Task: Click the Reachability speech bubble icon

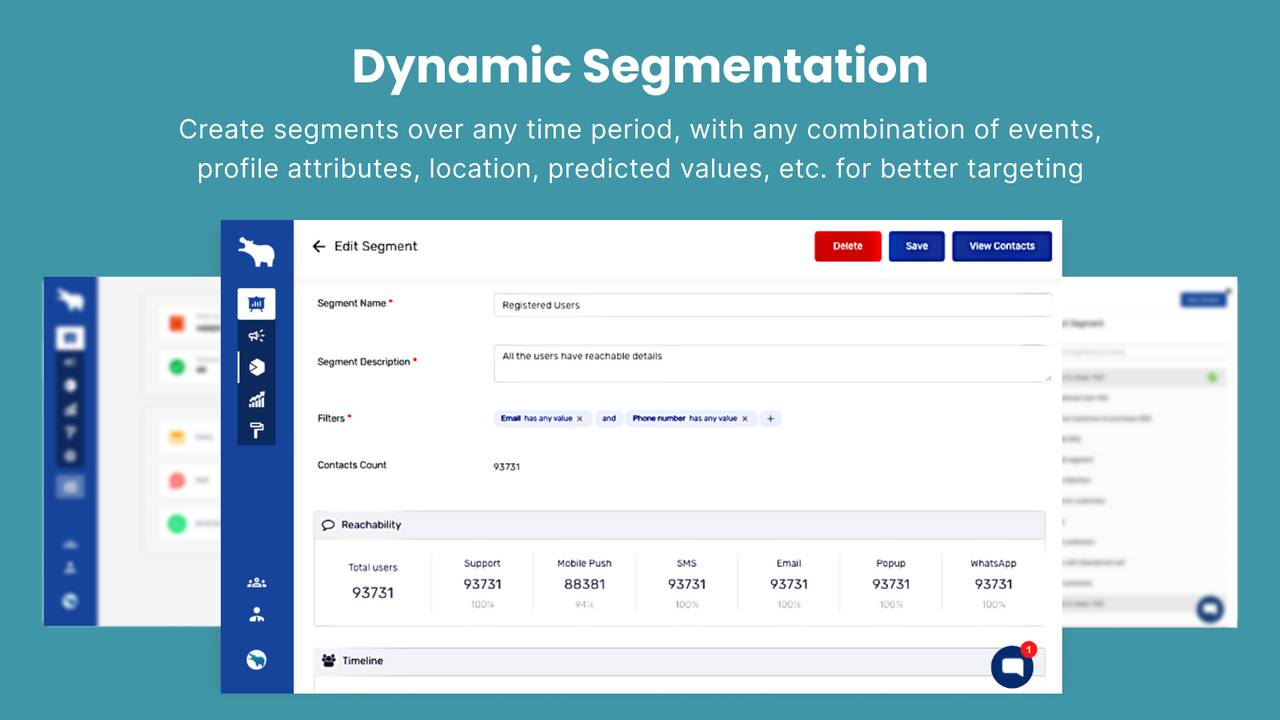Action: (328, 525)
